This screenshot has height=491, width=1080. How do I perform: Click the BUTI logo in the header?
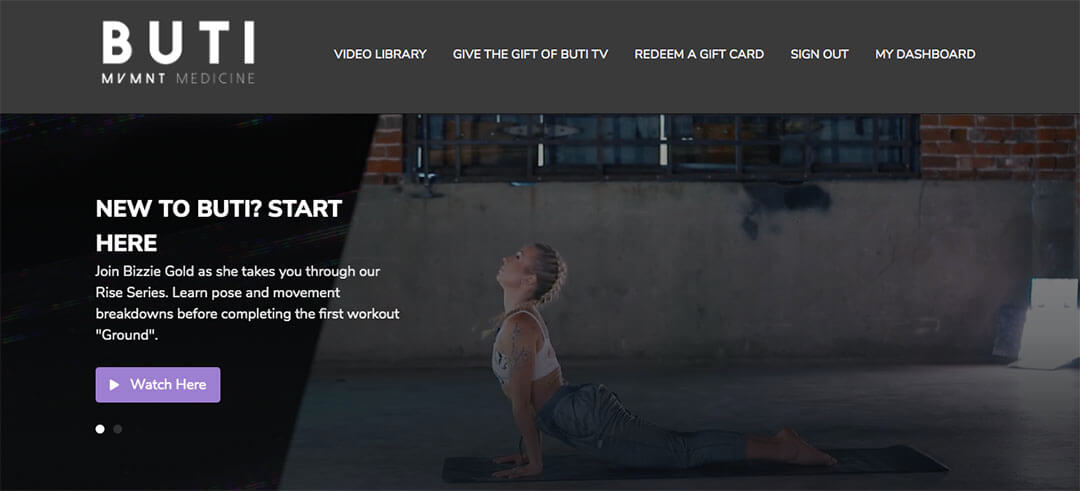[178, 52]
